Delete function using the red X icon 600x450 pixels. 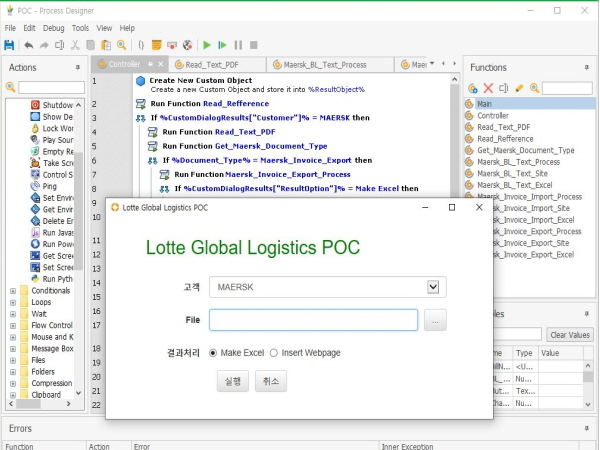point(488,88)
